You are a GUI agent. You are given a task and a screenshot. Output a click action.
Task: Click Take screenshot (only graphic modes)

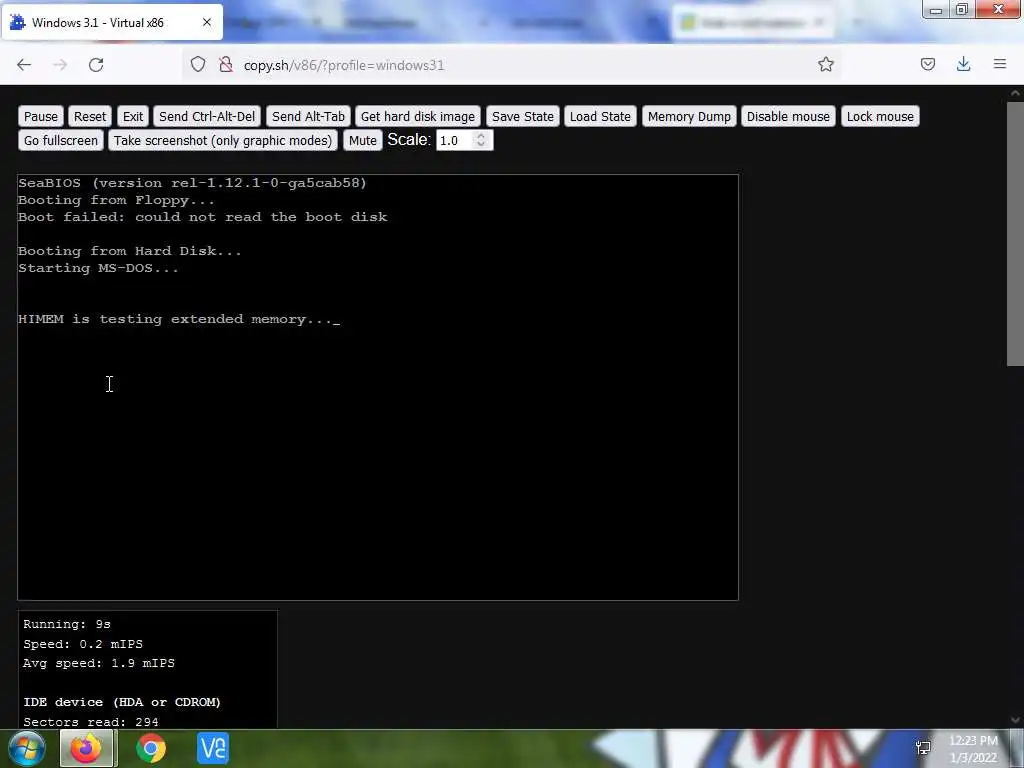click(x=223, y=140)
